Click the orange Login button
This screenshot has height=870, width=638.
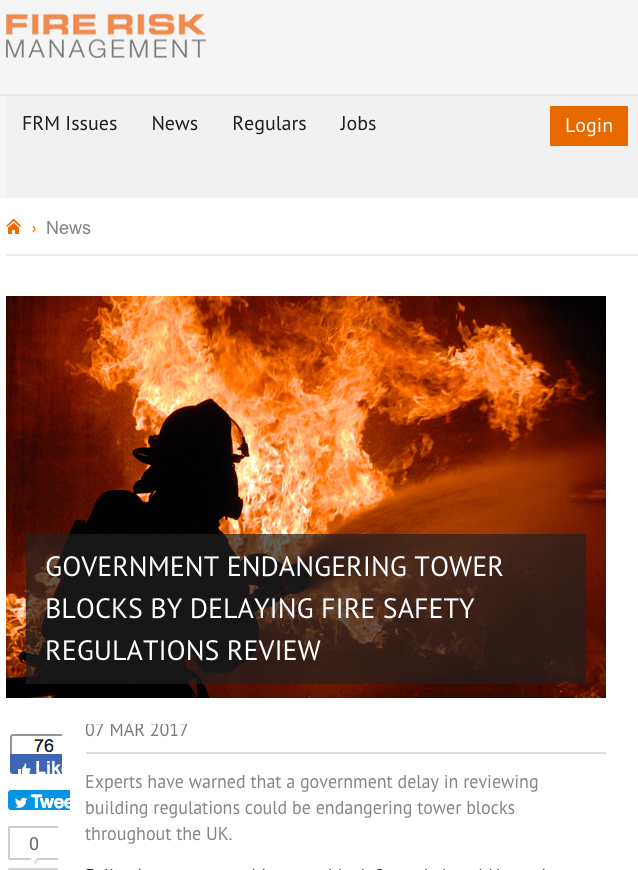click(589, 126)
